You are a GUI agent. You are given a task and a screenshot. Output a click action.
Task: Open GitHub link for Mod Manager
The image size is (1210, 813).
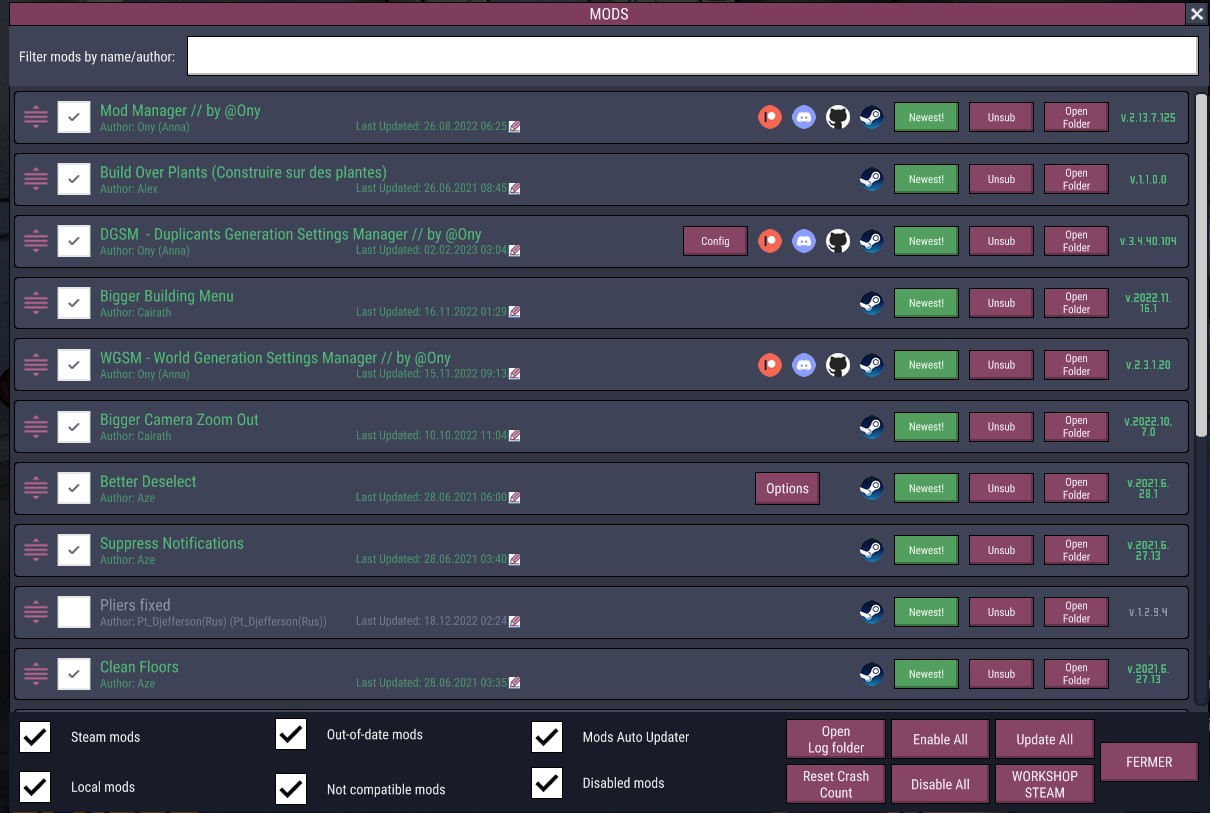point(837,118)
